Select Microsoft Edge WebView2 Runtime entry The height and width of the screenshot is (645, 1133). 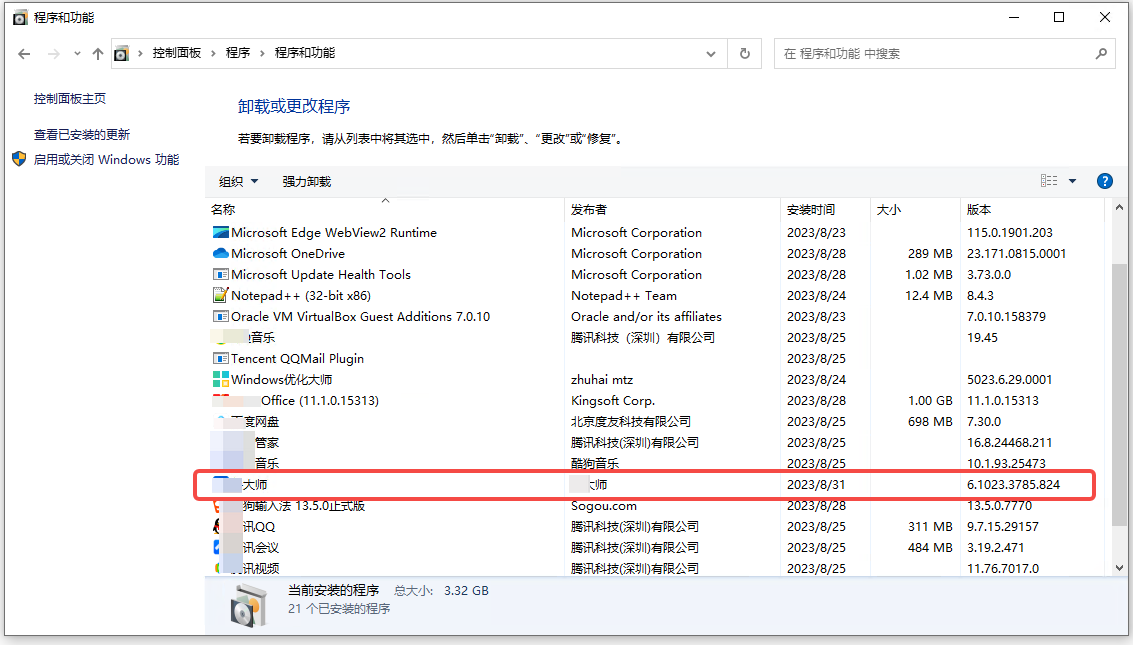coord(334,233)
